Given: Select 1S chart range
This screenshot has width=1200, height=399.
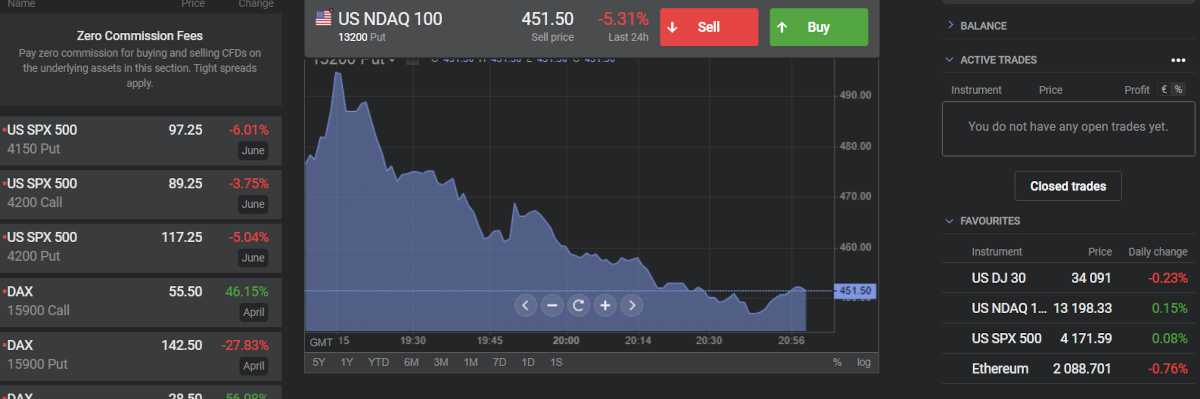Looking at the screenshot, I should click(556, 362).
